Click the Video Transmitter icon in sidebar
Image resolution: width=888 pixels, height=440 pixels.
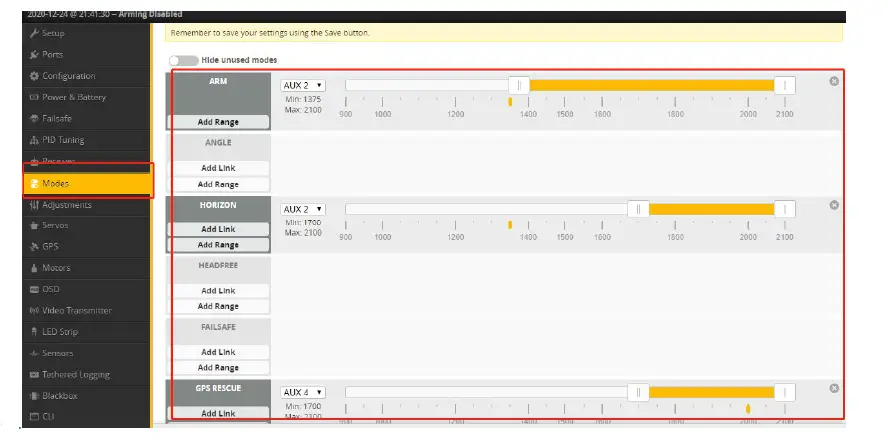(34, 311)
